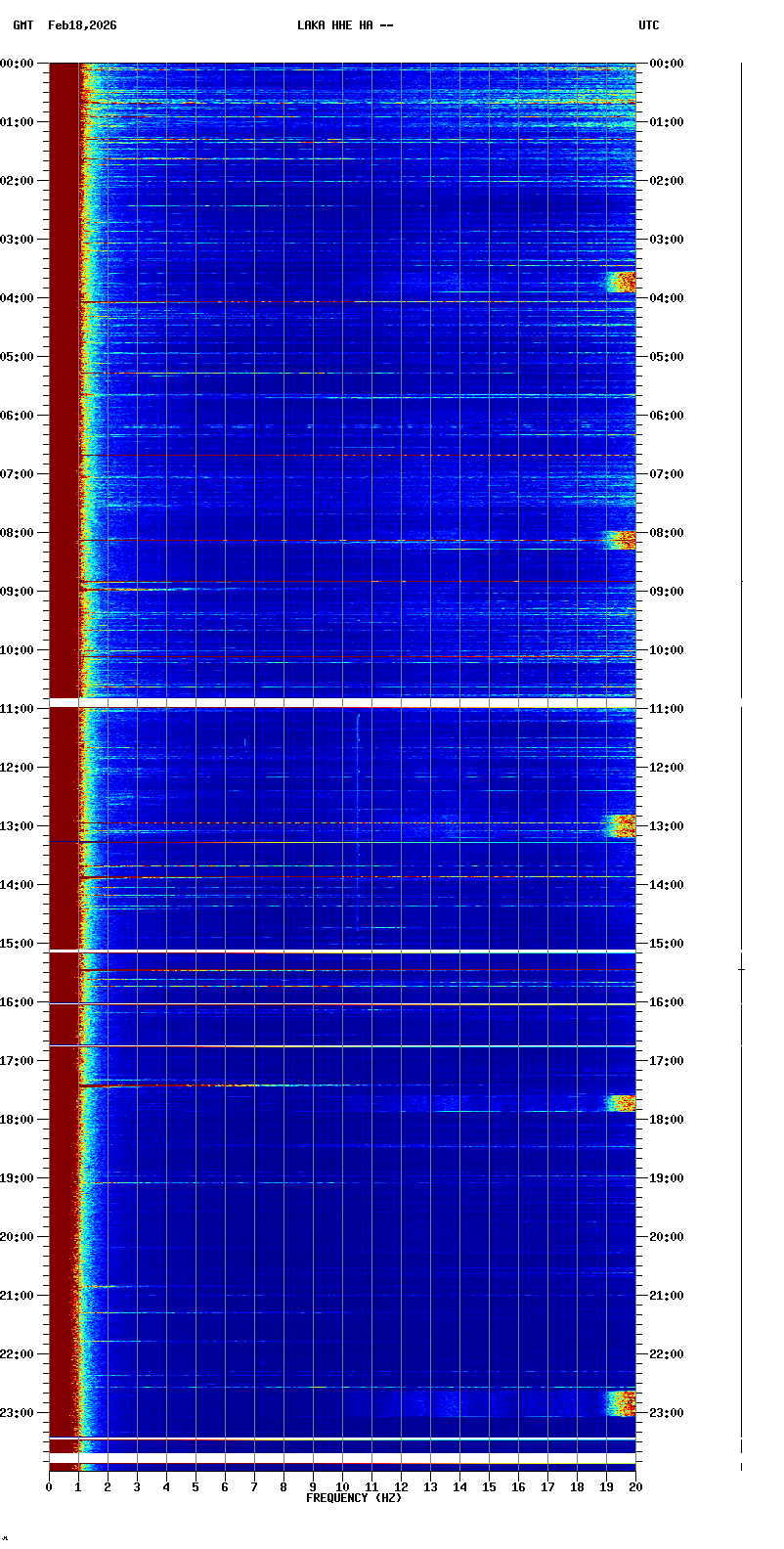The height and width of the screenshot is (1549, 784).
Task: Click the FREQUENCY (HZ) axis label
Action: click(x=354, y=1498)
